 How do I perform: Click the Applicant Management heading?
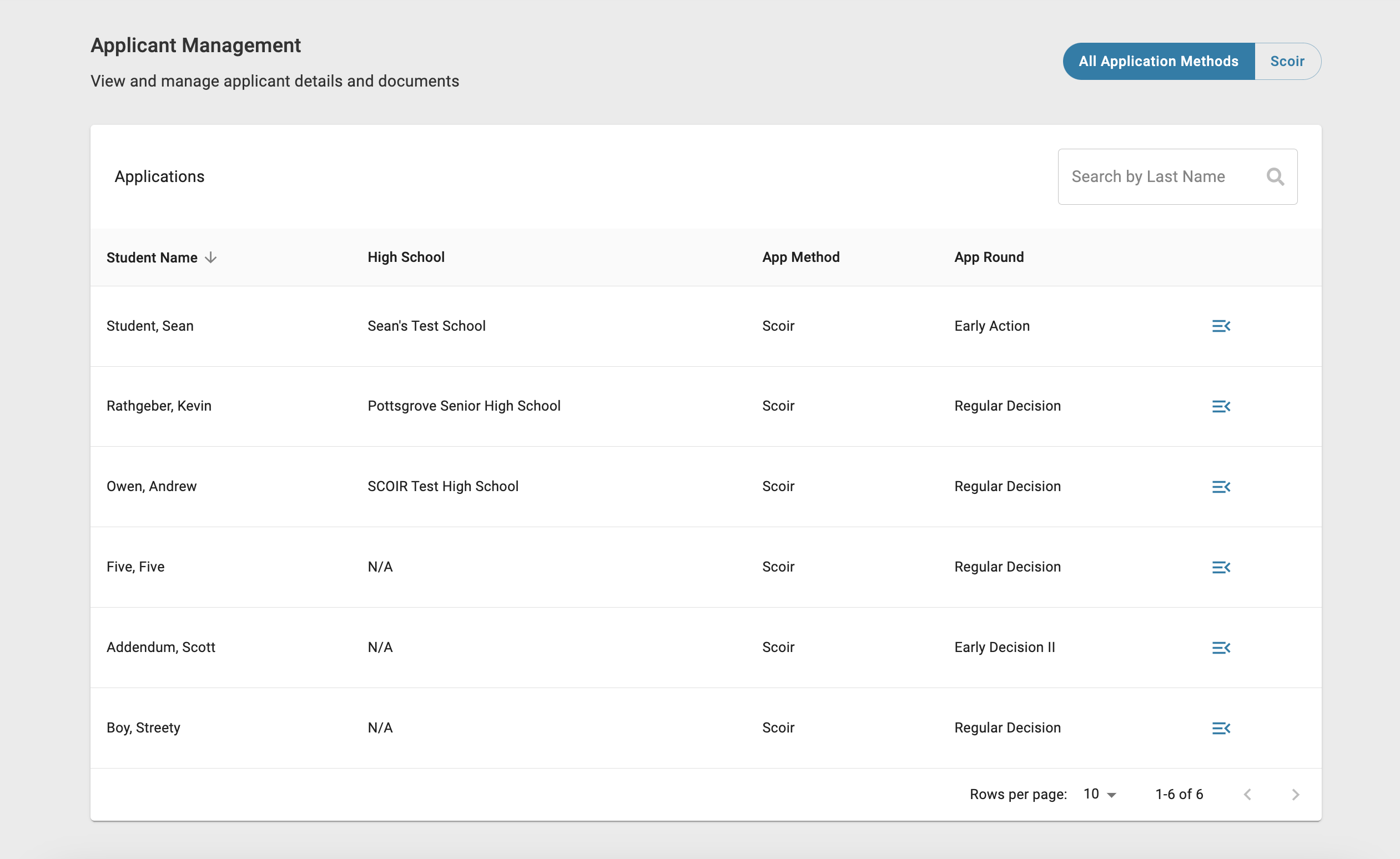coord(195,46)
